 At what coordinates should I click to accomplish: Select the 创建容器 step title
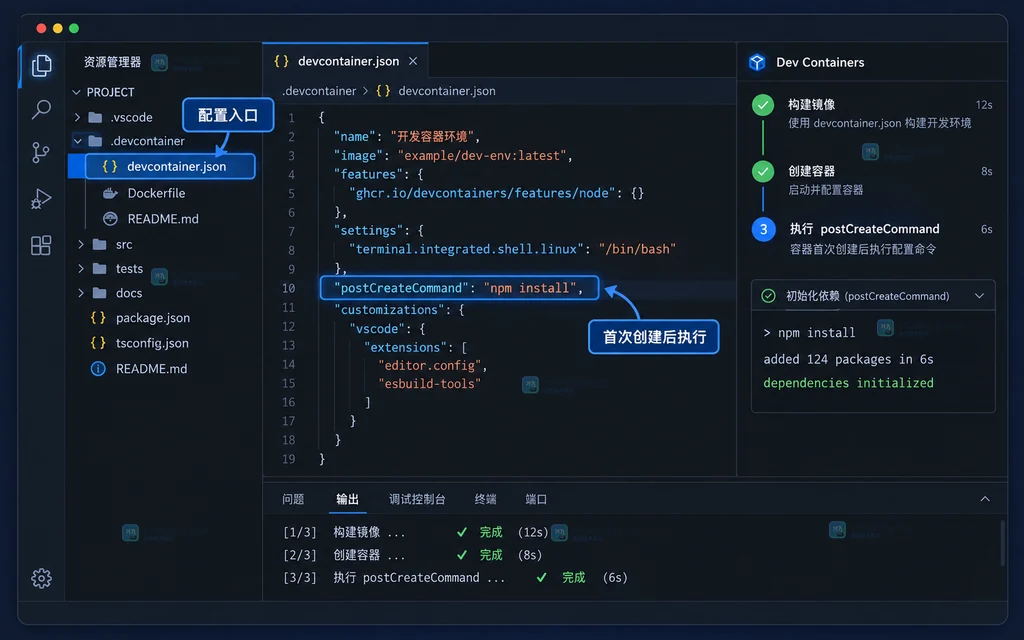click(x=811, y=171)
